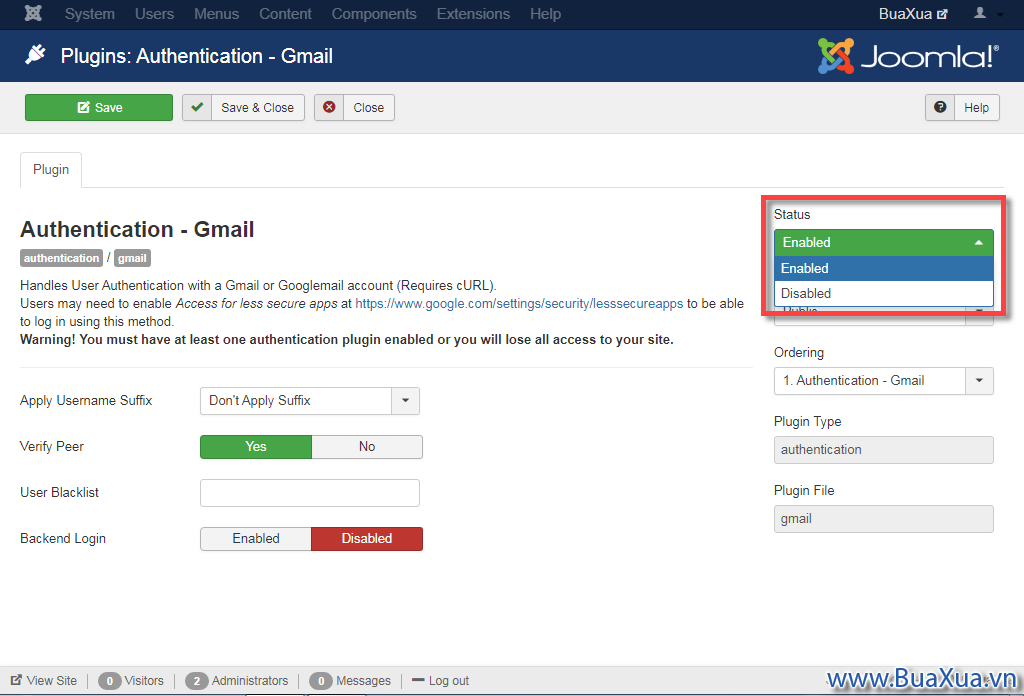The height and width of the screenshot is (696, 1024).
Task: Set Backend Login to Disabled
Action: [367, 539]
